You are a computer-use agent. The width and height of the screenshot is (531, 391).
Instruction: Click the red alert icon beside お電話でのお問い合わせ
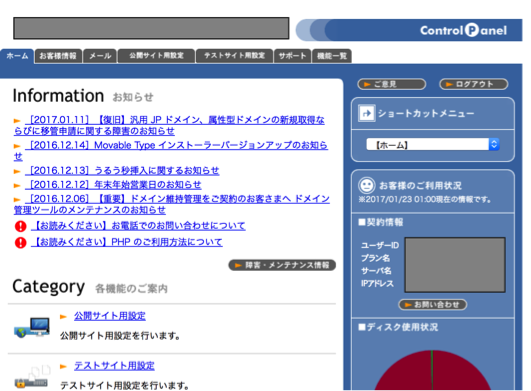21,226
